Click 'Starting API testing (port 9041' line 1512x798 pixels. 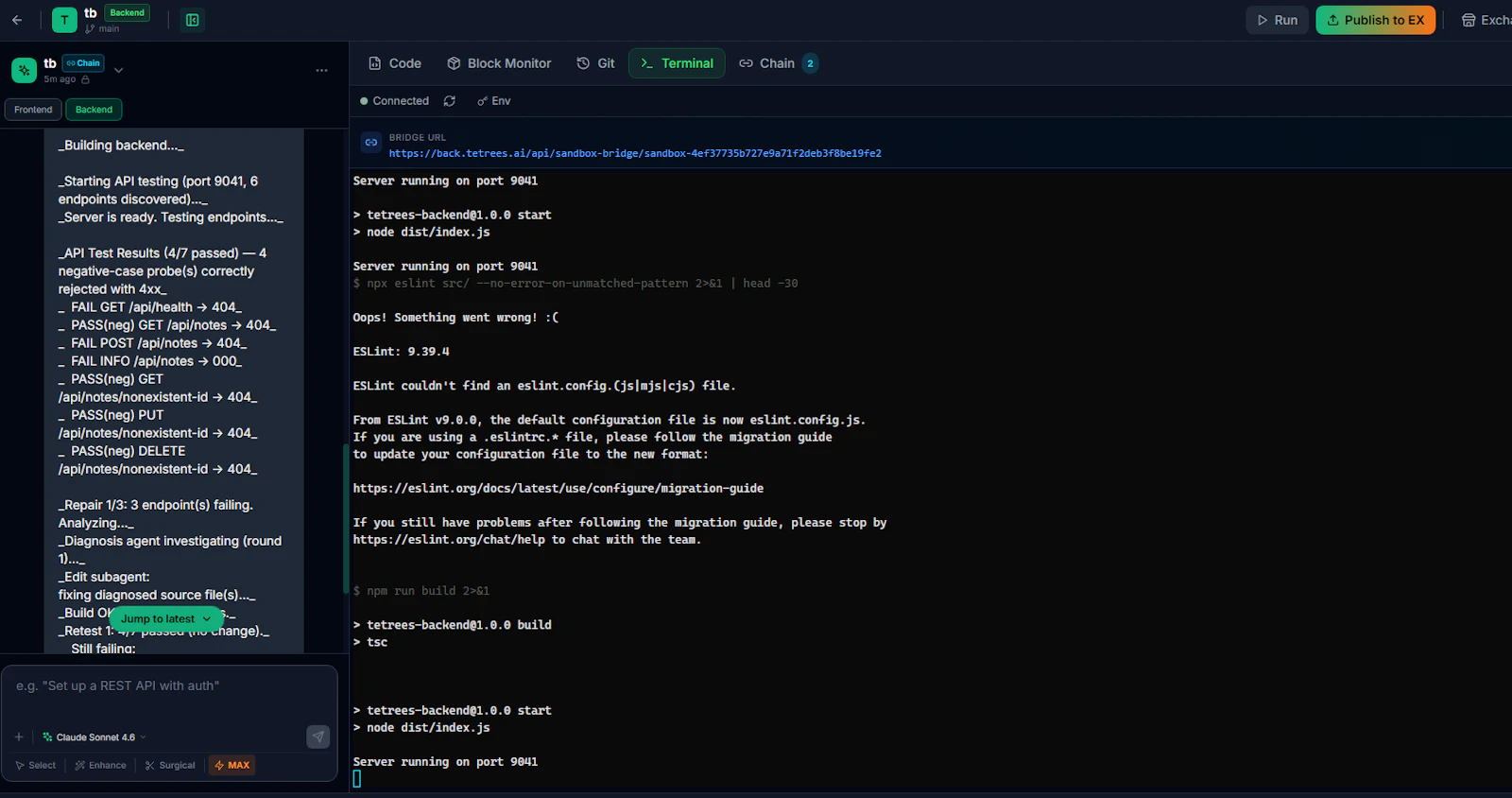coord(159,190)
